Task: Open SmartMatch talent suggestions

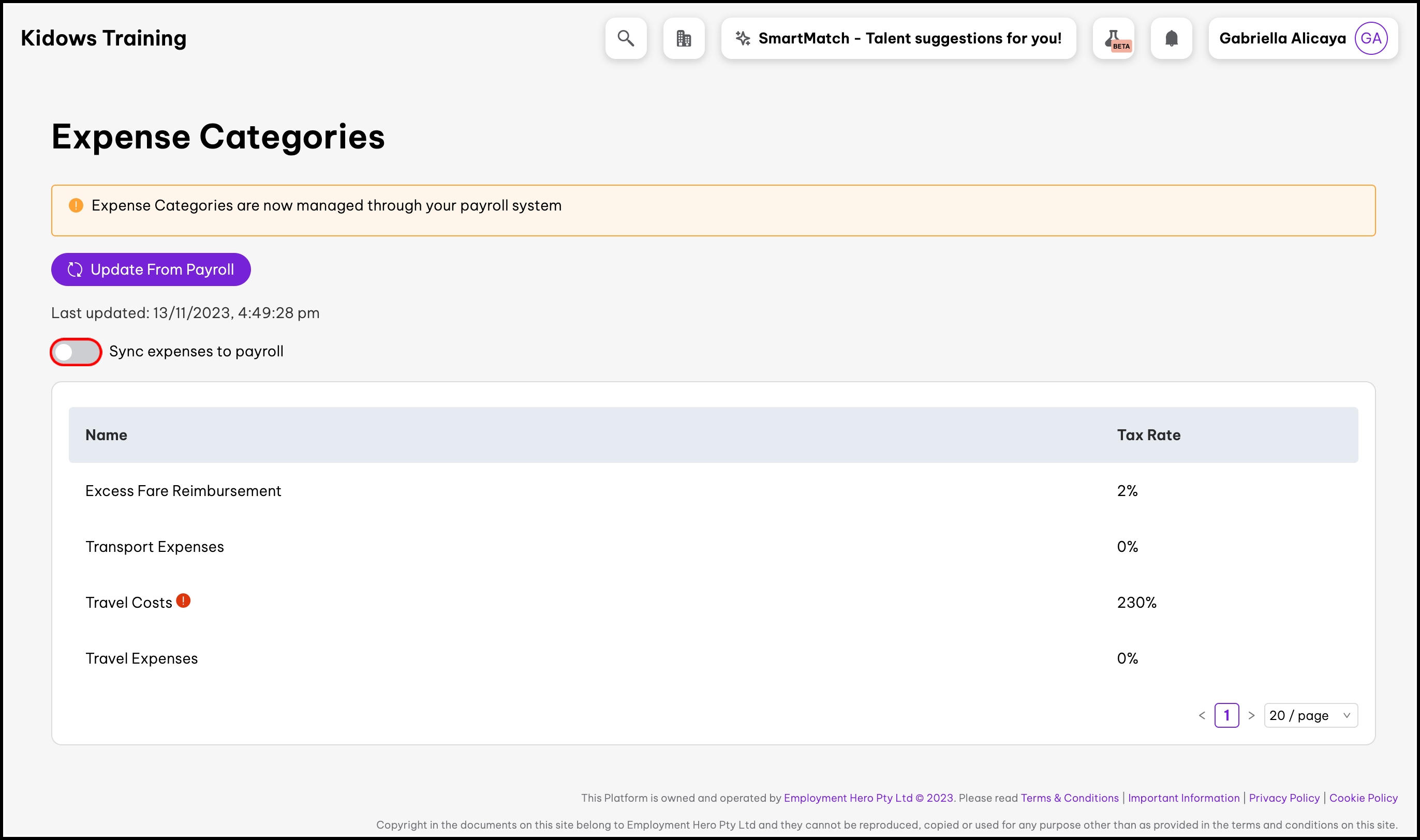Action: (909, 38)
